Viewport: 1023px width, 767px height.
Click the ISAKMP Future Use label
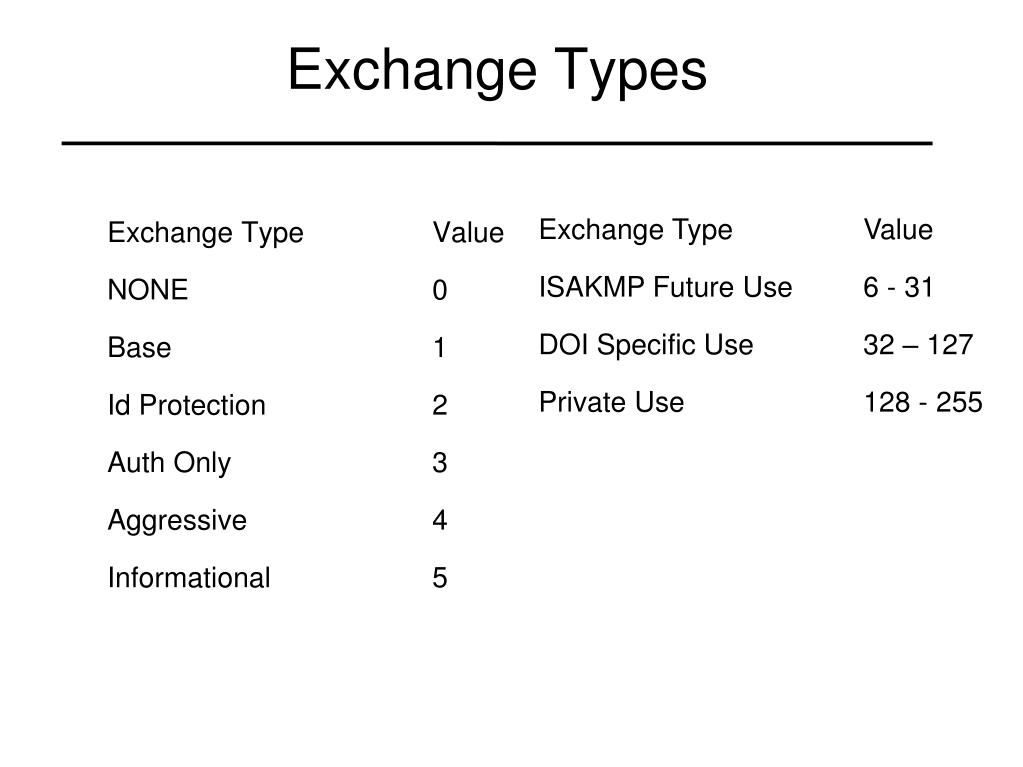[665, 287]
